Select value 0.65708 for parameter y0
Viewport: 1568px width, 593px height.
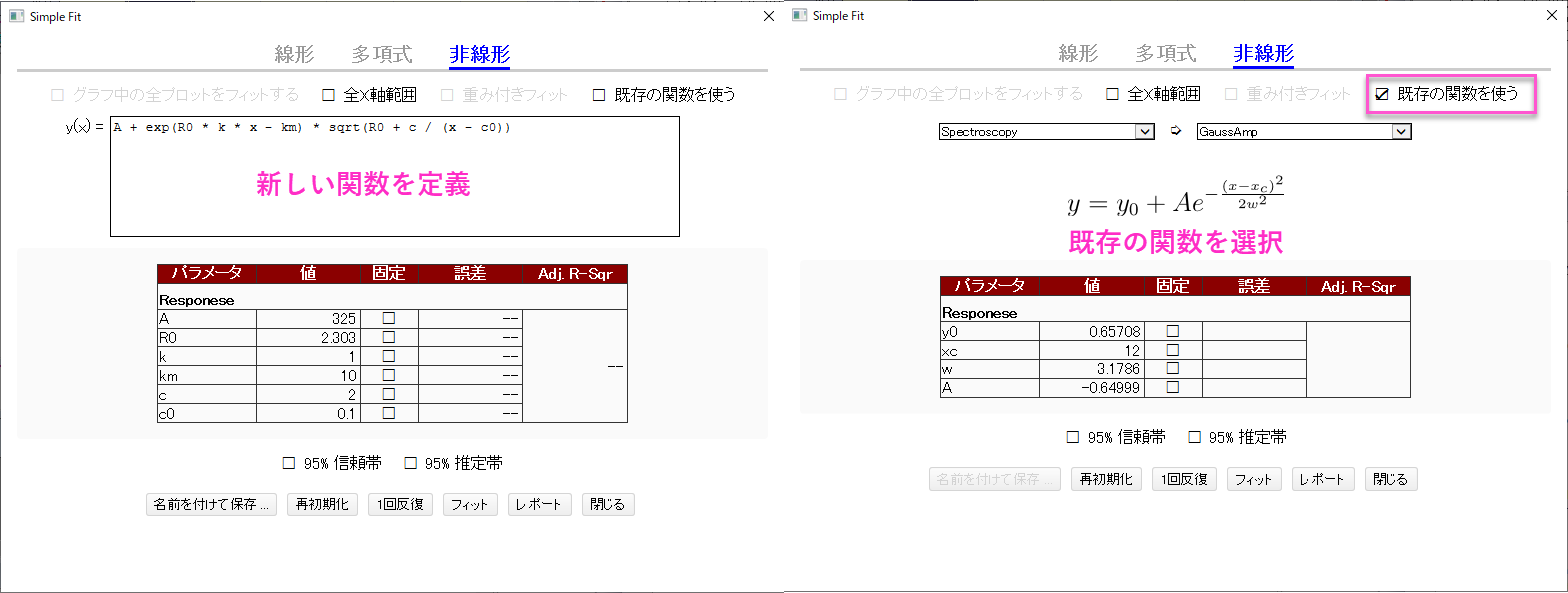[x=1092, y=332]
